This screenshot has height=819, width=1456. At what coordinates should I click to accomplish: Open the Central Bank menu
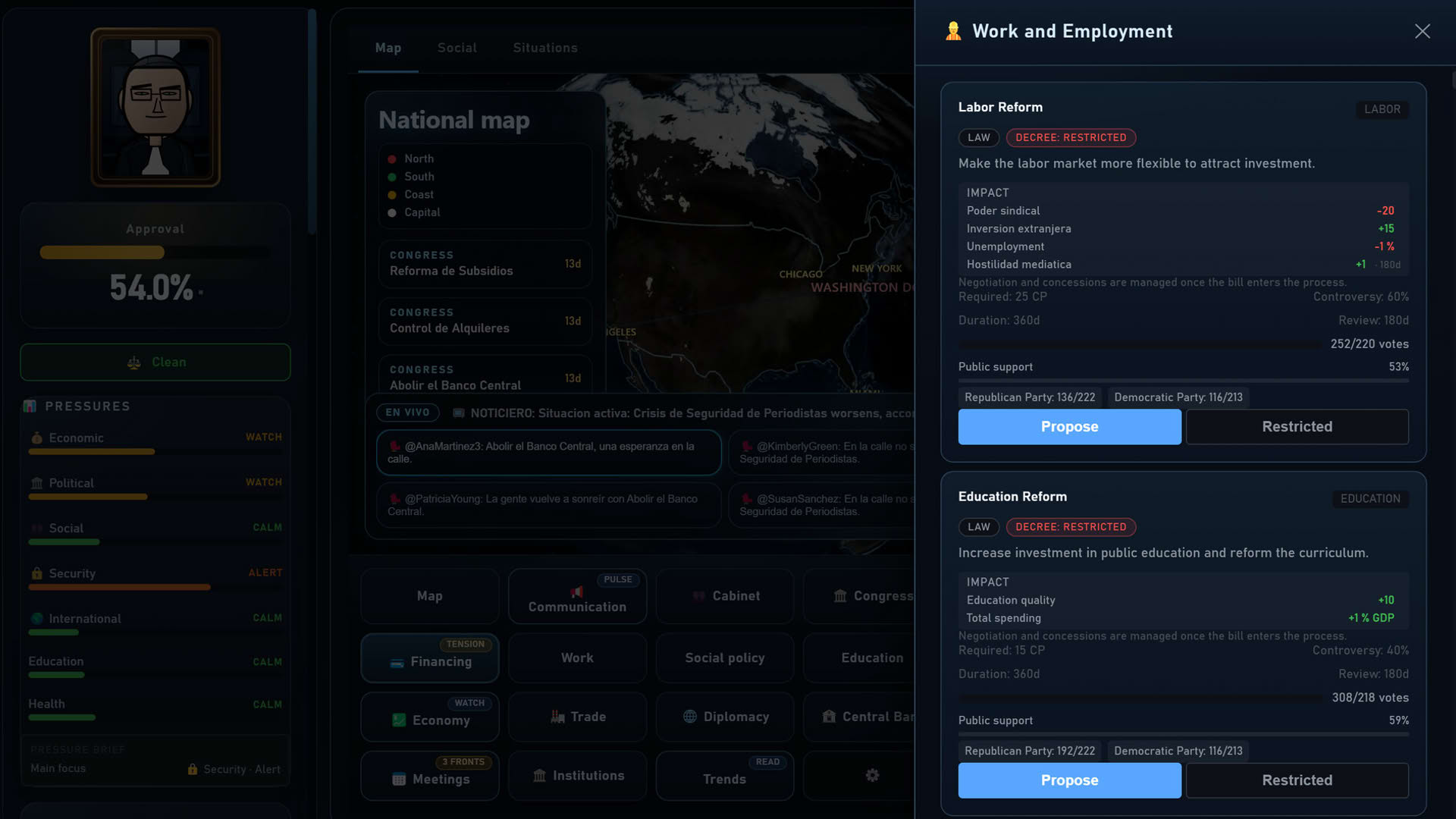point(859,717)
